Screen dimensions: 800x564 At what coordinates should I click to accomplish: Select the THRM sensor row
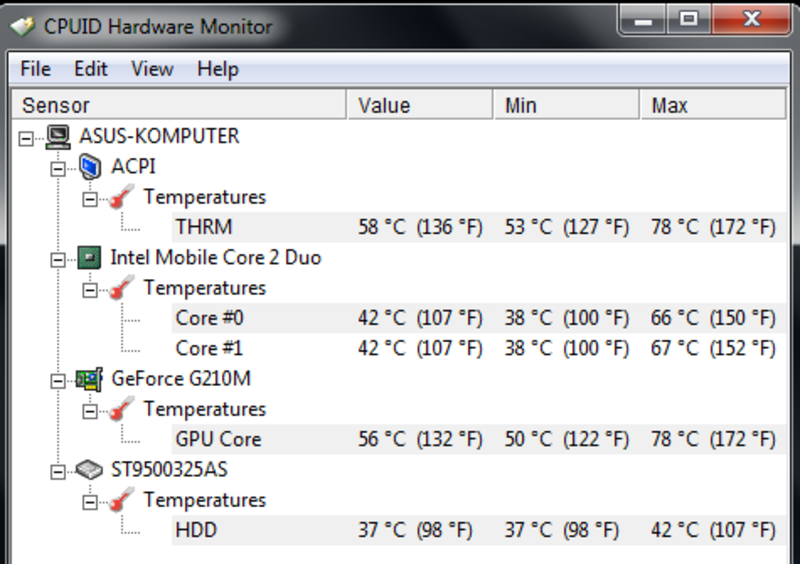(479, 227)
